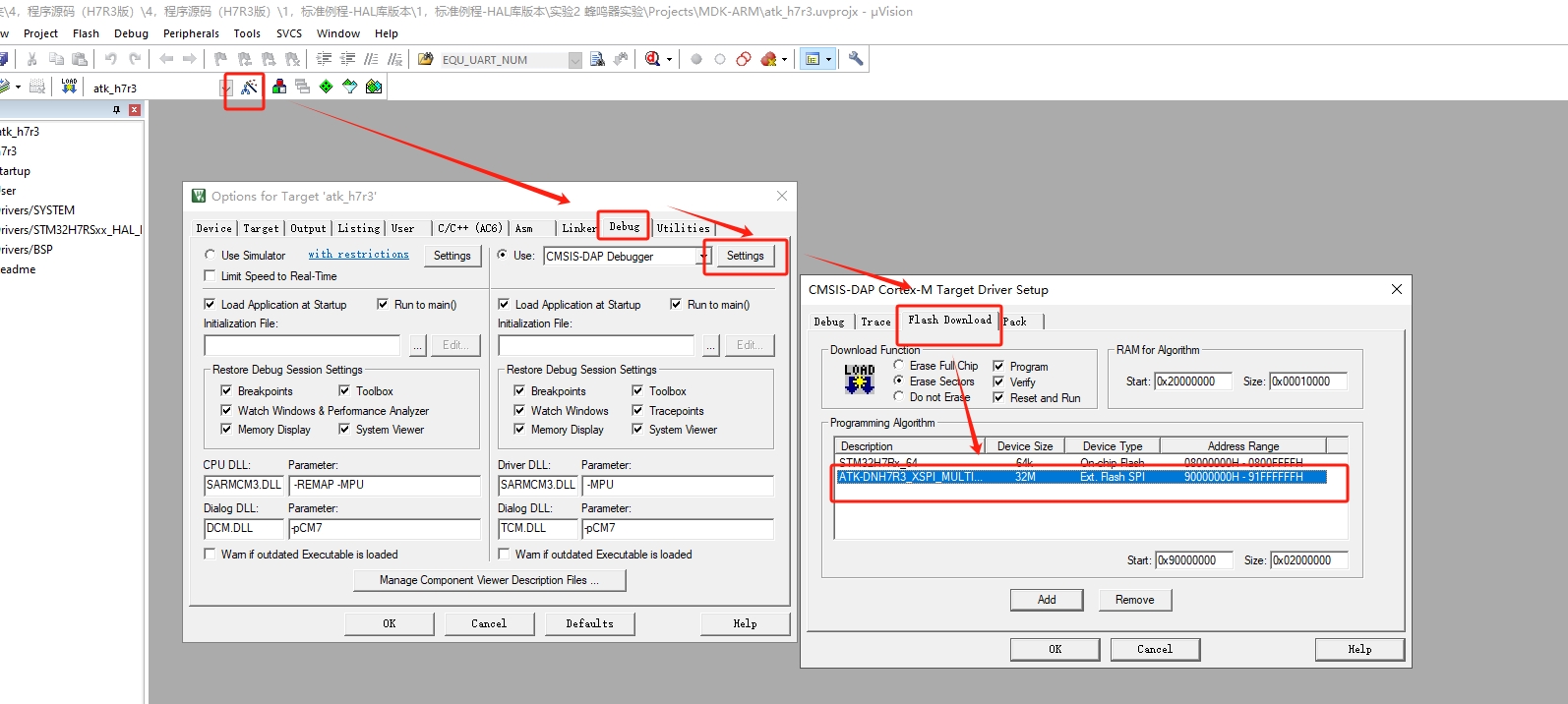Viewport: 1568px width, 704px height.
Task: Click the Enable/Disable Breakpoint hollow circle icon
Action: pyautogui.click(x=720, y=59)
